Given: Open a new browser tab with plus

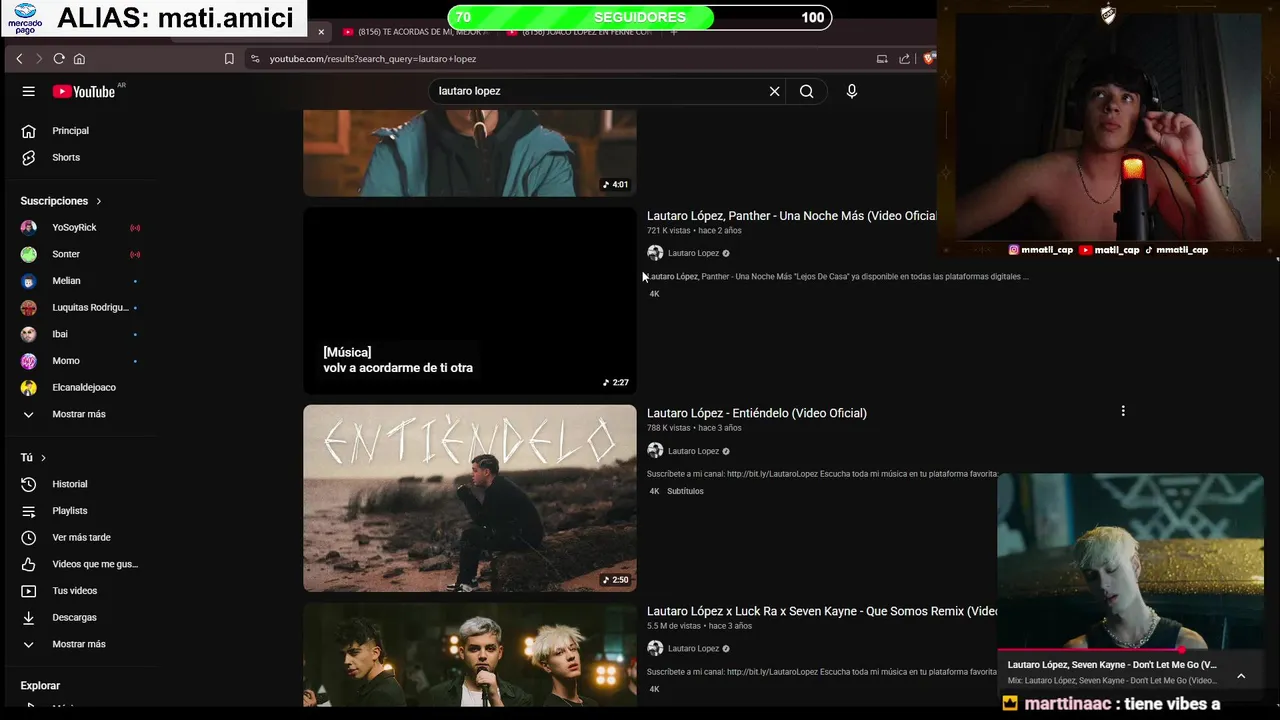Looking at the screenshot, I should [x=674, y=32].
